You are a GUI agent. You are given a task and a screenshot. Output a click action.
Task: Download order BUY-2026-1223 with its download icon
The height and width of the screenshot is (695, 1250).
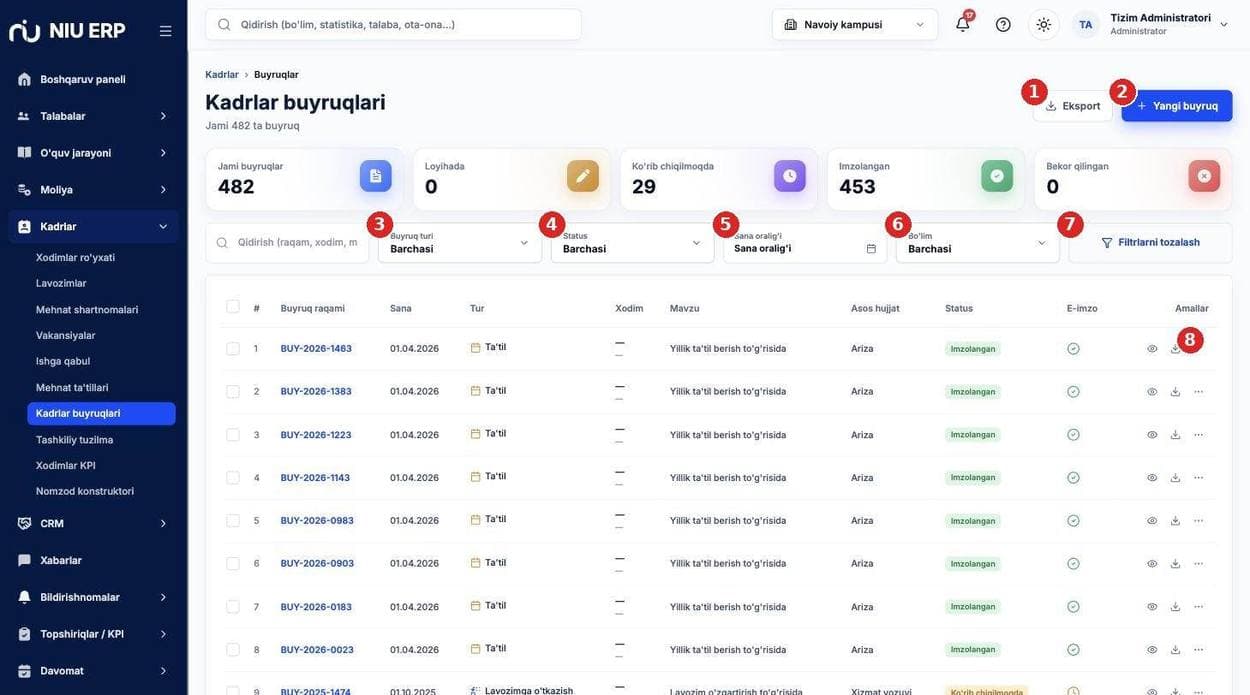(1176, 435)
